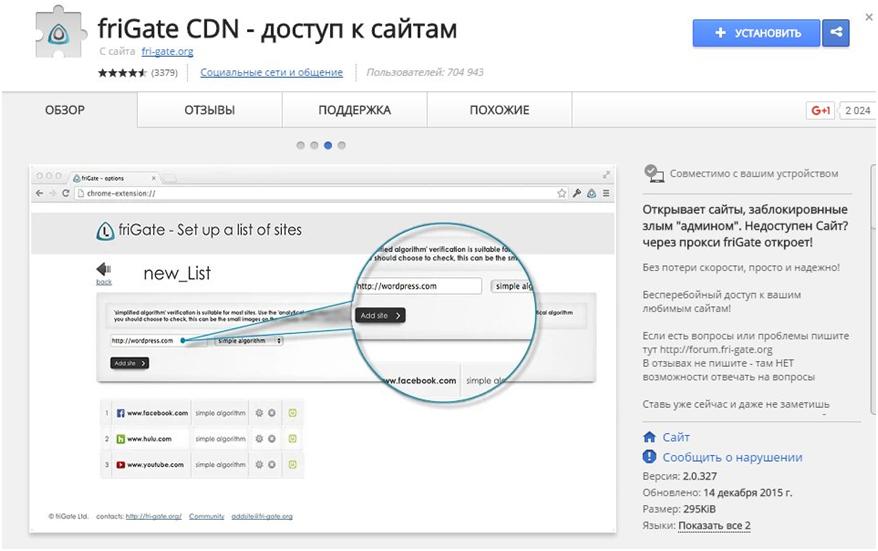Click the home icon beside Сайт
The height and width of the screenshot is (551, 878).
pos(650,437)
